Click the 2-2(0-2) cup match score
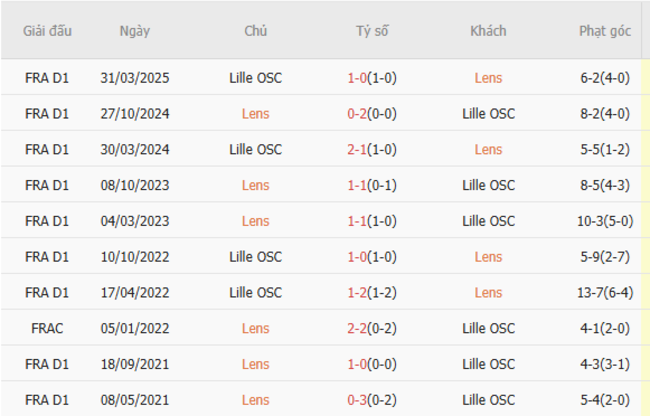This screenshot has width=650, height=416. 372,328
